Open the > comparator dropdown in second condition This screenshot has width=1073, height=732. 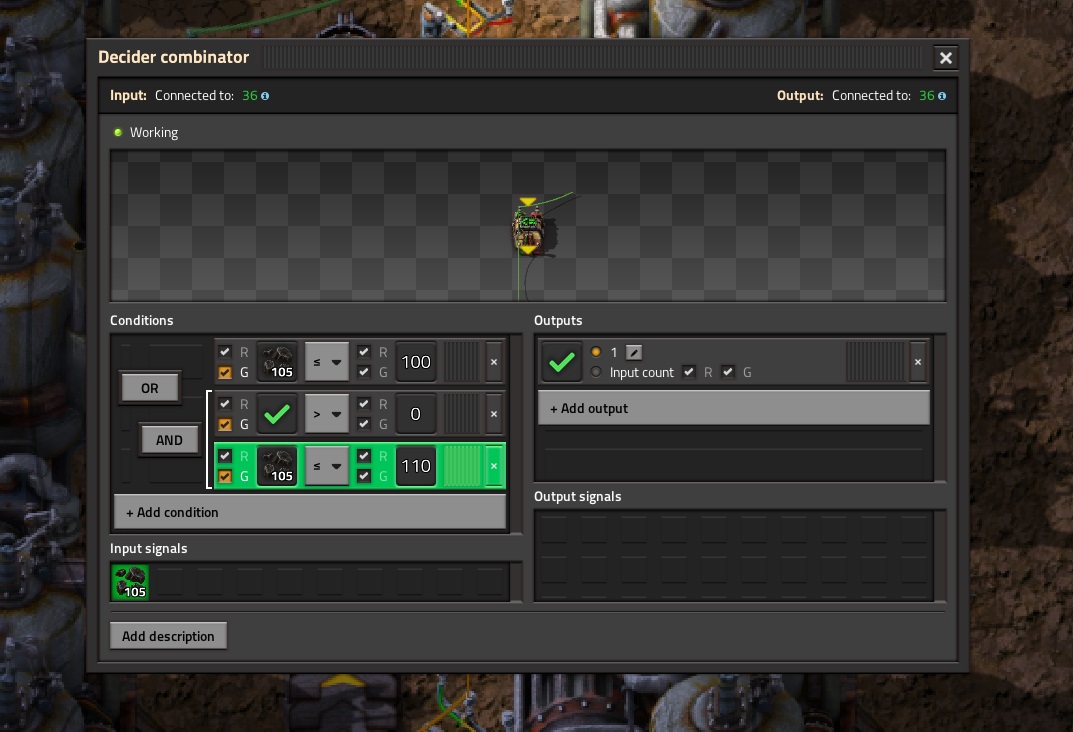click(x=326, y=413)
